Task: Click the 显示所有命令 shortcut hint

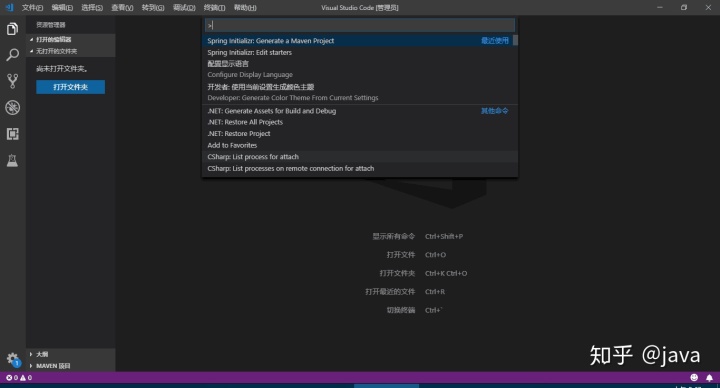Action: click(x=417, y=236)
